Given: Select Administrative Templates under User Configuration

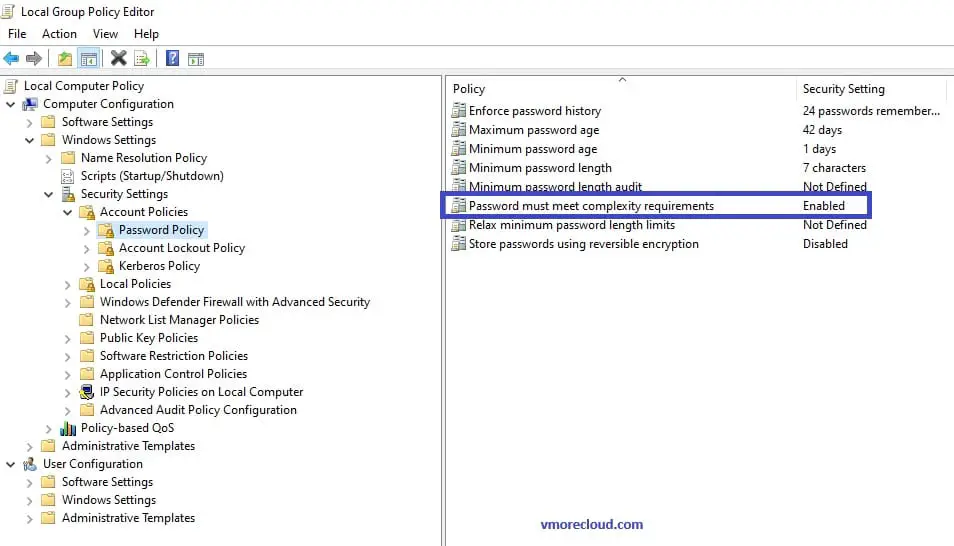Looking at the screenshot, I should (128, 518).
